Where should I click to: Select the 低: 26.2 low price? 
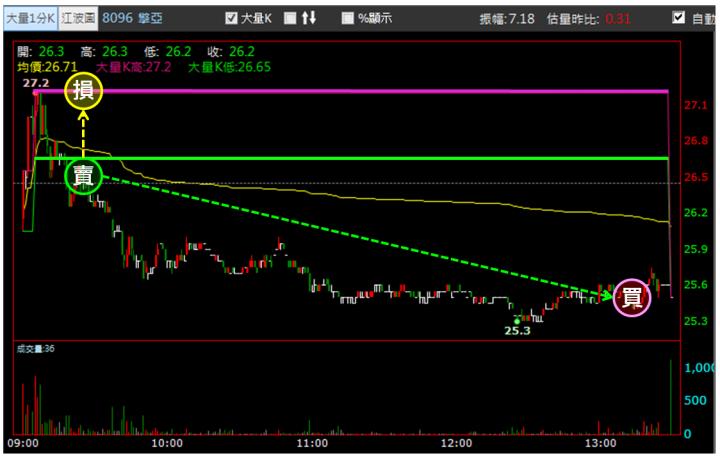[168, 51]
